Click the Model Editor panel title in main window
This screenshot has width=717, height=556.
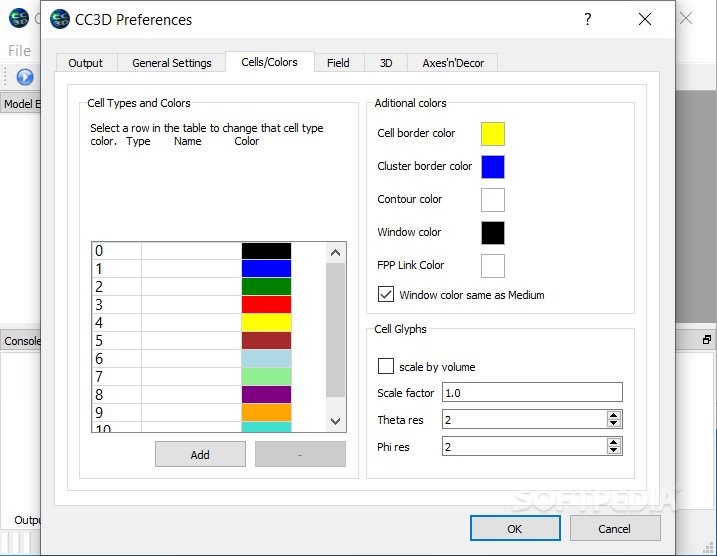[22, 104]
